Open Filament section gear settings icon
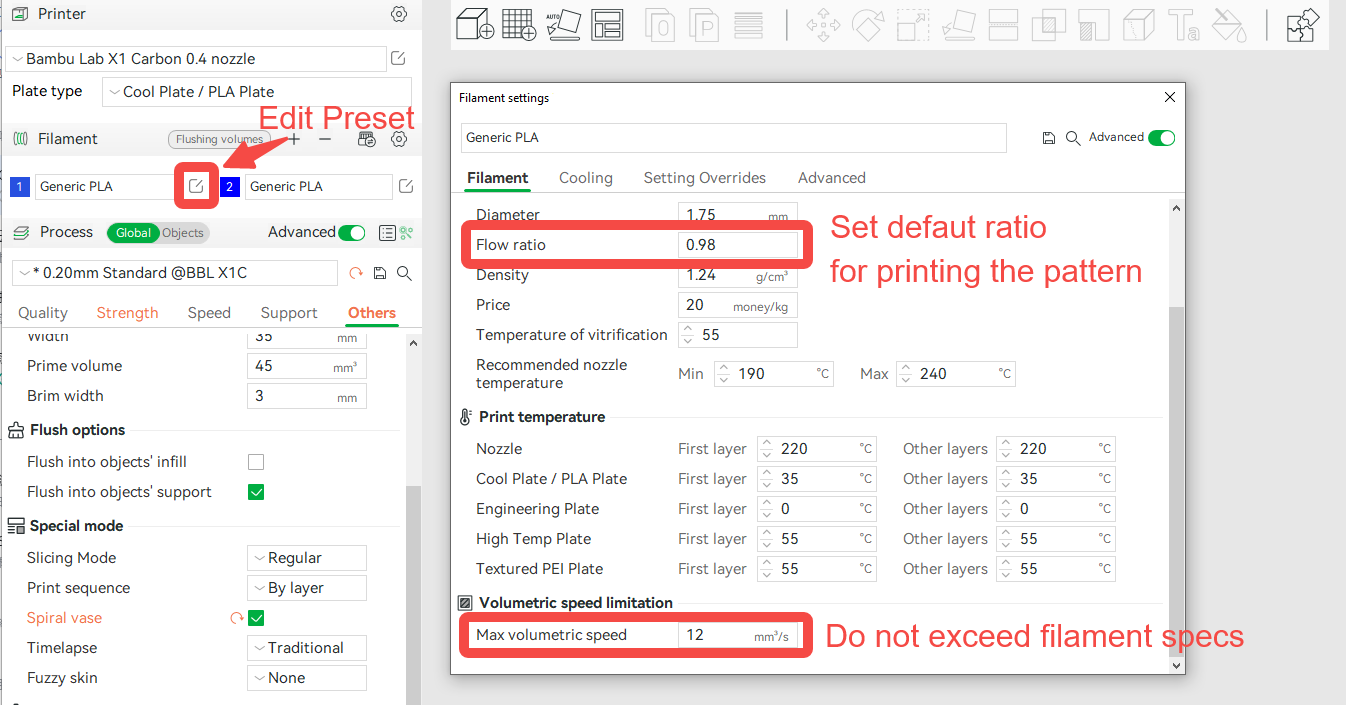Image resolution: width=1346 pixels, height=705 pixels. pos(399,139)
